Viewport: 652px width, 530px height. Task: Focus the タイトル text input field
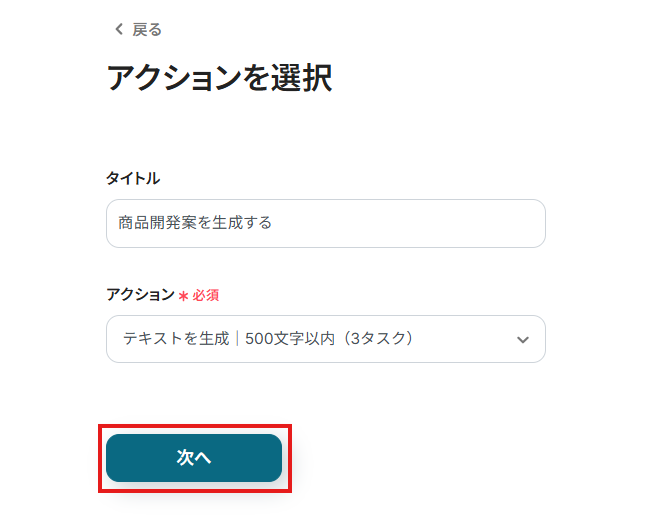click(325, 223)
